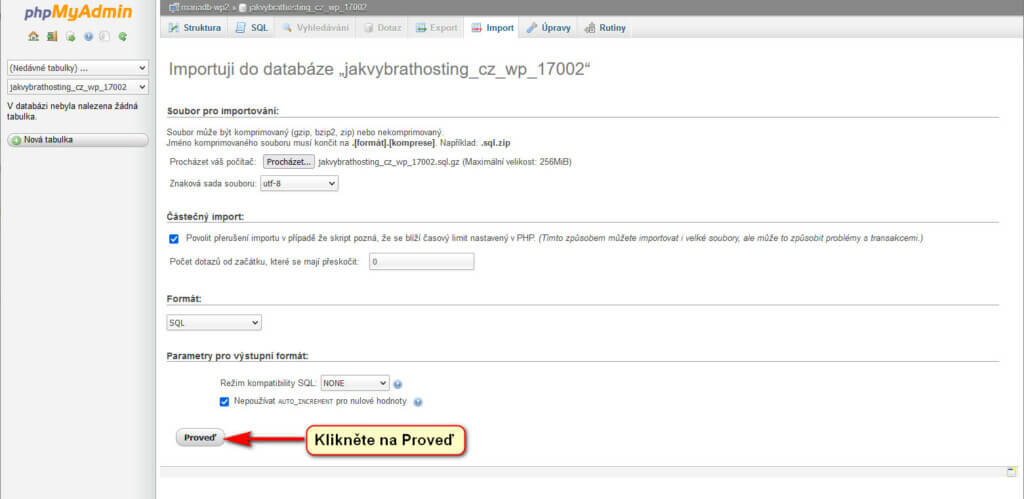Click the queries-to-skip number field
This screenshot has height=499, width=1024.
421,262
